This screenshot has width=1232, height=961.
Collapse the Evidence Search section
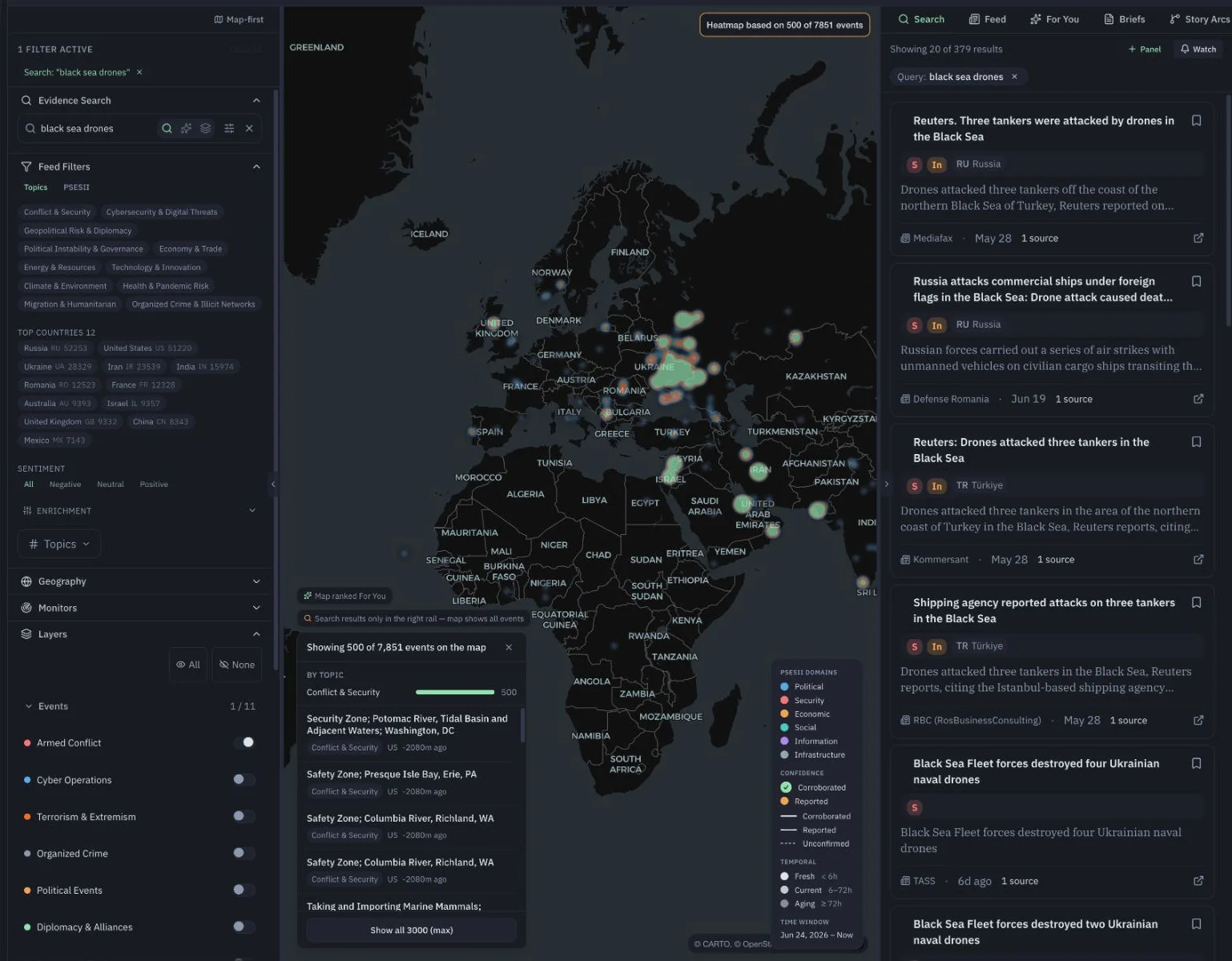[256, 100]
